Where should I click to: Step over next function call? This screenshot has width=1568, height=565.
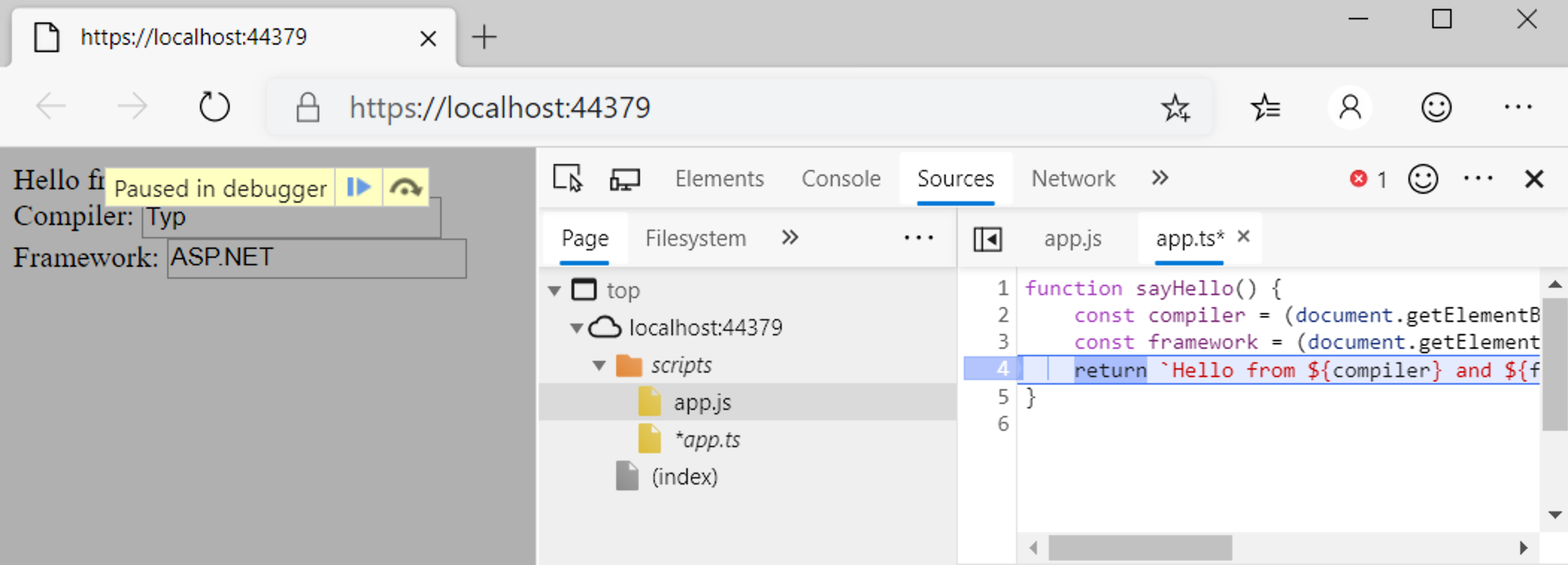(405, 188)
